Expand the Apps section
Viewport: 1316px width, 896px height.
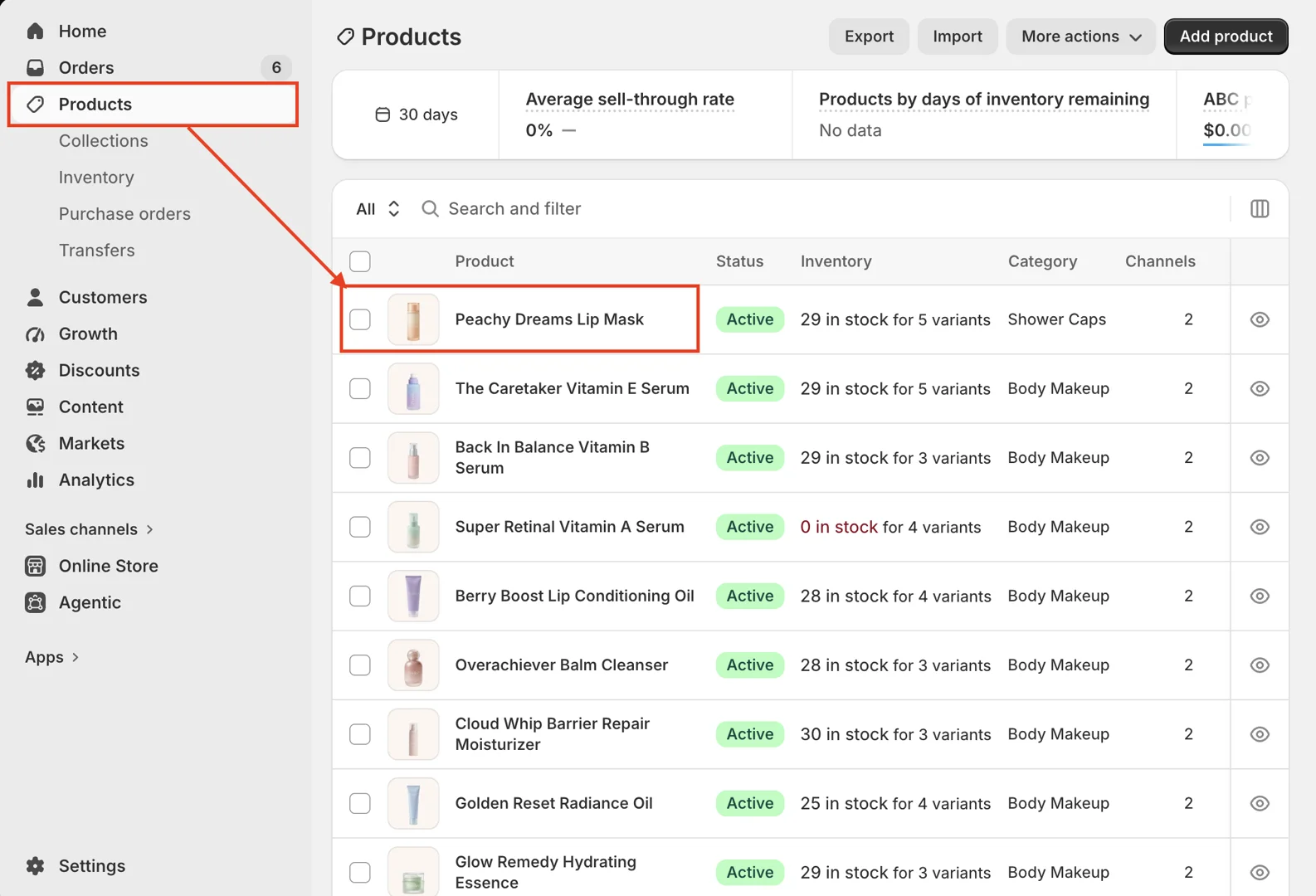[x=52, y=657]
